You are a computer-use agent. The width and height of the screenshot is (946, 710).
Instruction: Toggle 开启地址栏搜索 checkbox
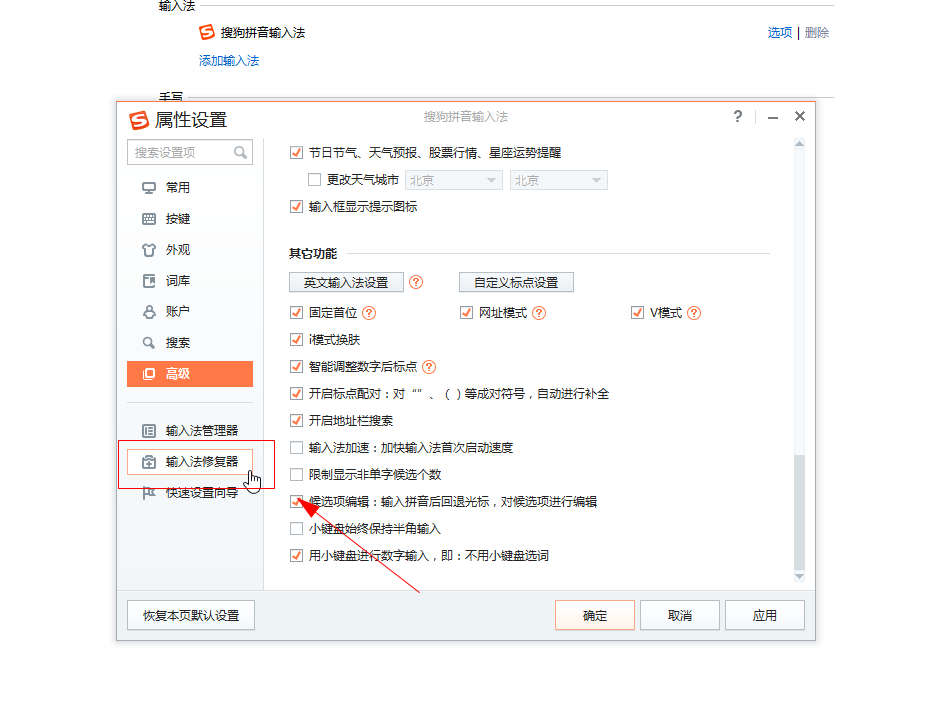click(x=296, y=420)
